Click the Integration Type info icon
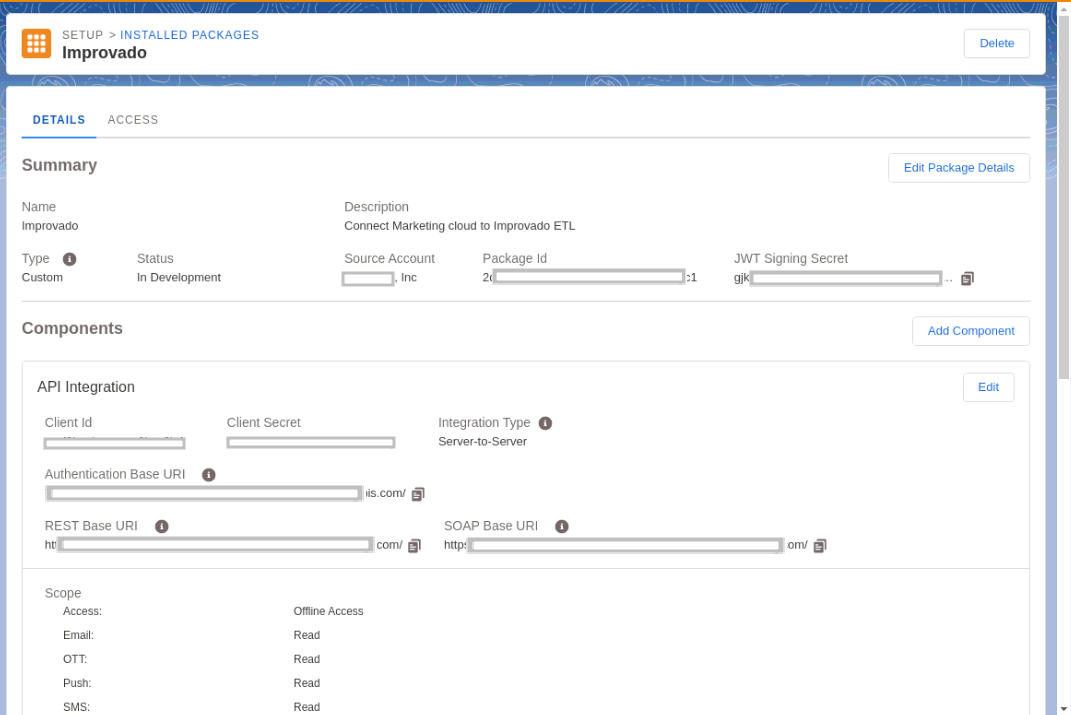The image size is (1071, 715). 545,422
